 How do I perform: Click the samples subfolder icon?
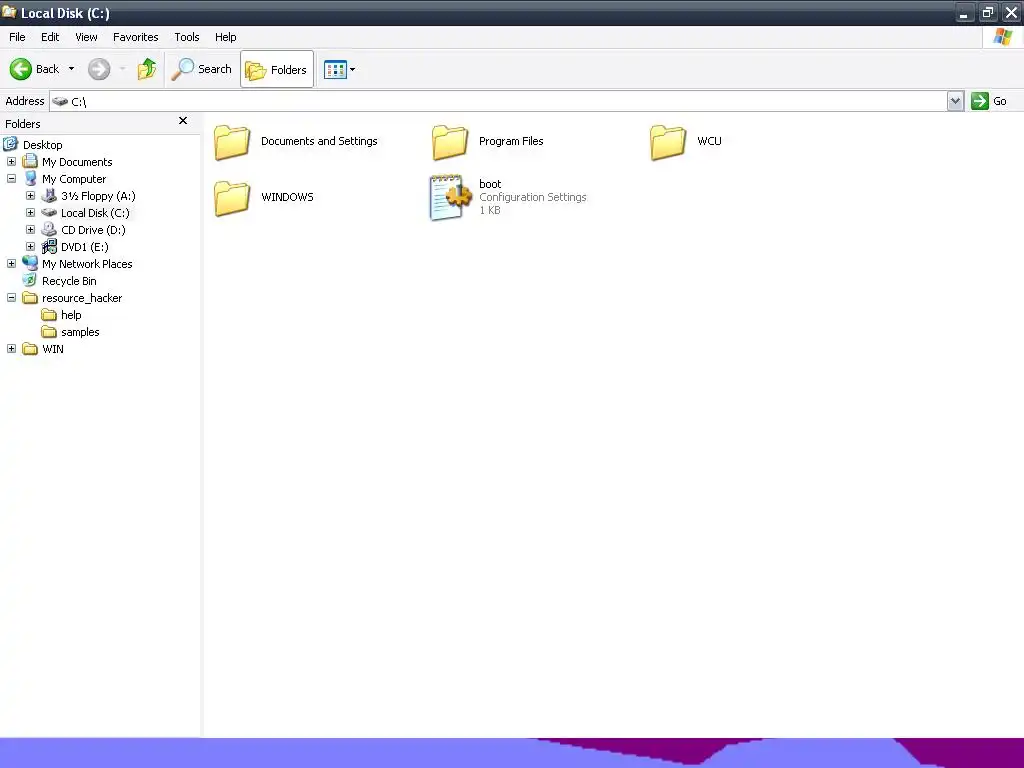49,332
